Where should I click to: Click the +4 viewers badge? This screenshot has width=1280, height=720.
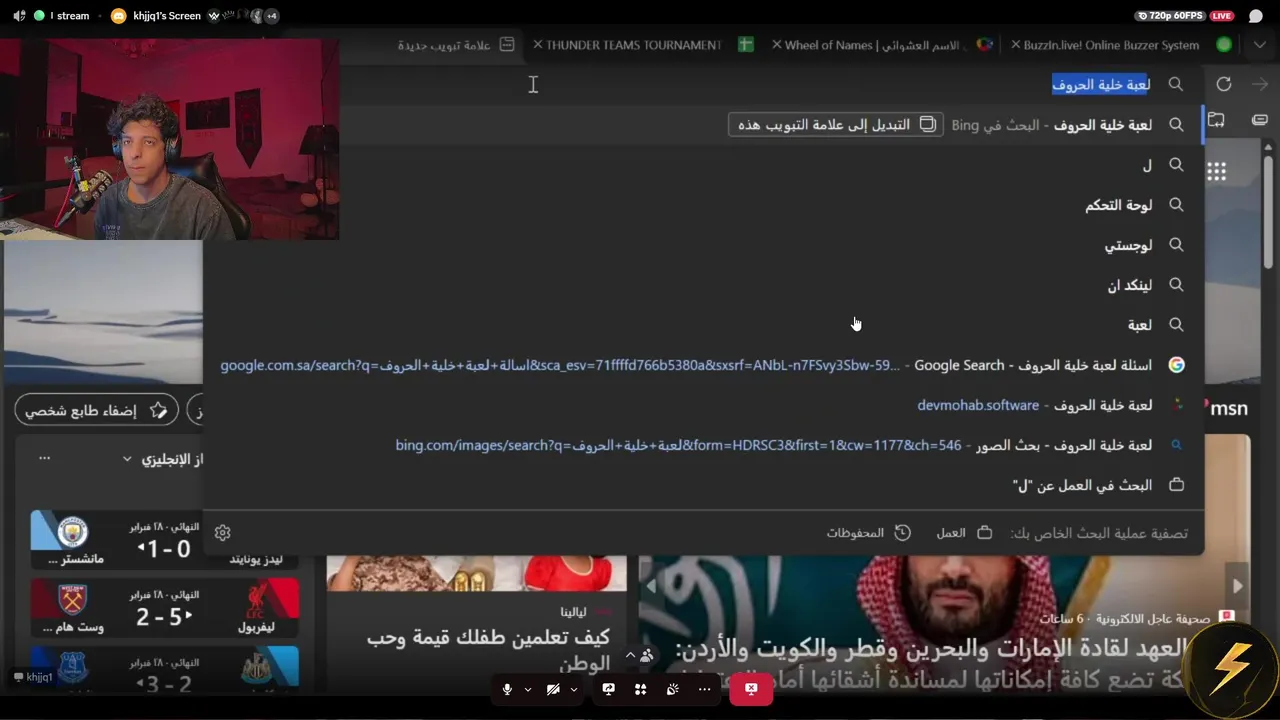click(271, 16)
